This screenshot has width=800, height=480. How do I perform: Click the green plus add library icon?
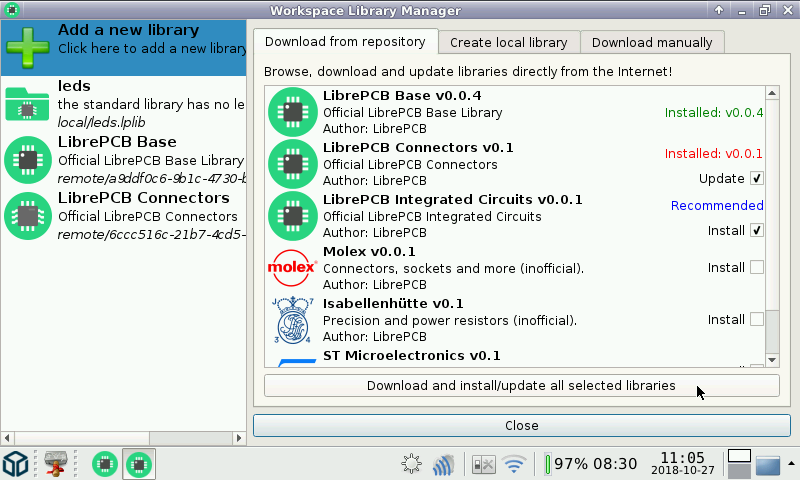(28, 47)
